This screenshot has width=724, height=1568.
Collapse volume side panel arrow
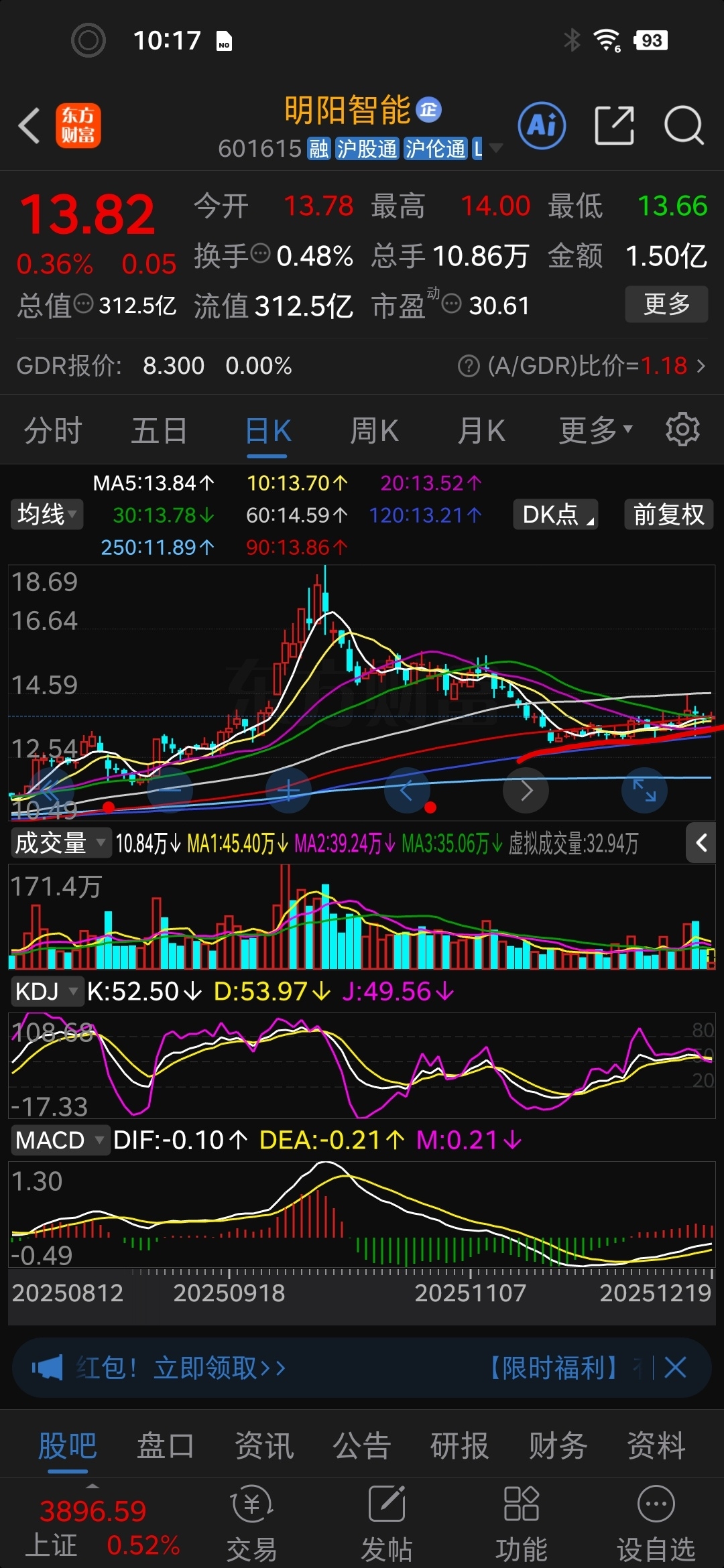[x=701, y=843]
